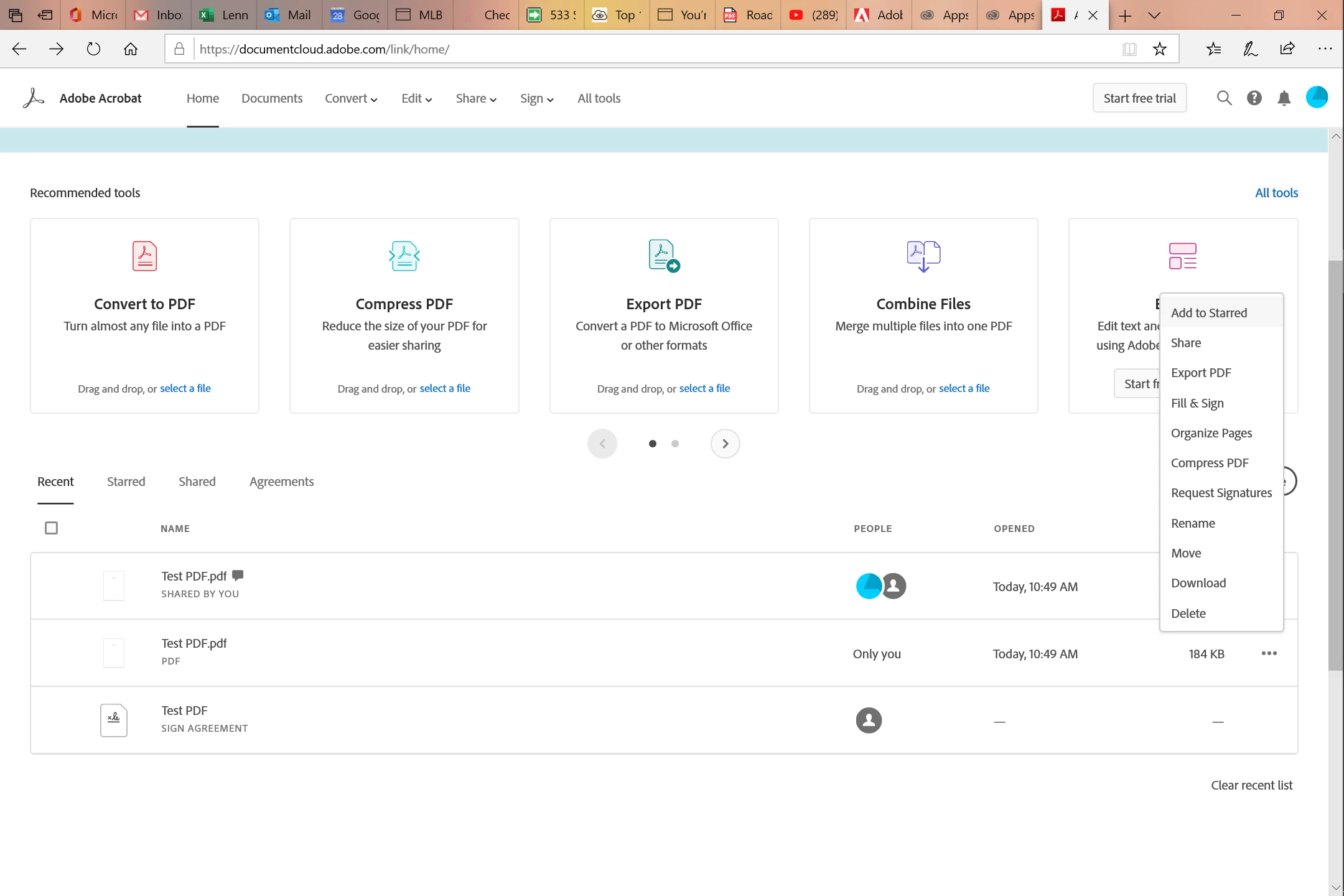The image size is (1344, 896).
Task: Click the Start free trial button
Action: [1139, 98]
